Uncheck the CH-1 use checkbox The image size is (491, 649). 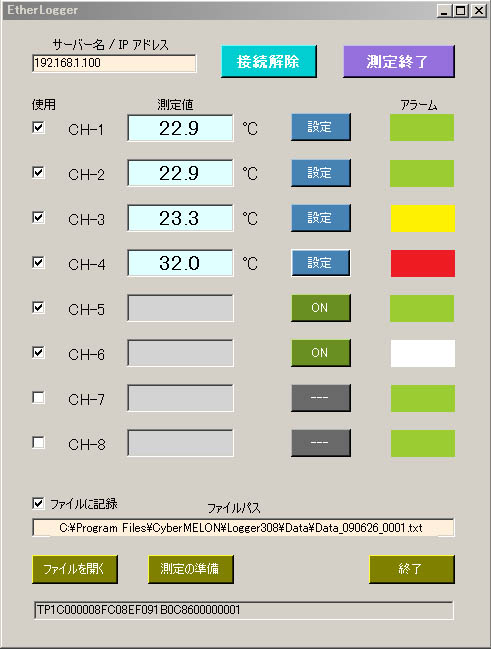39,127
